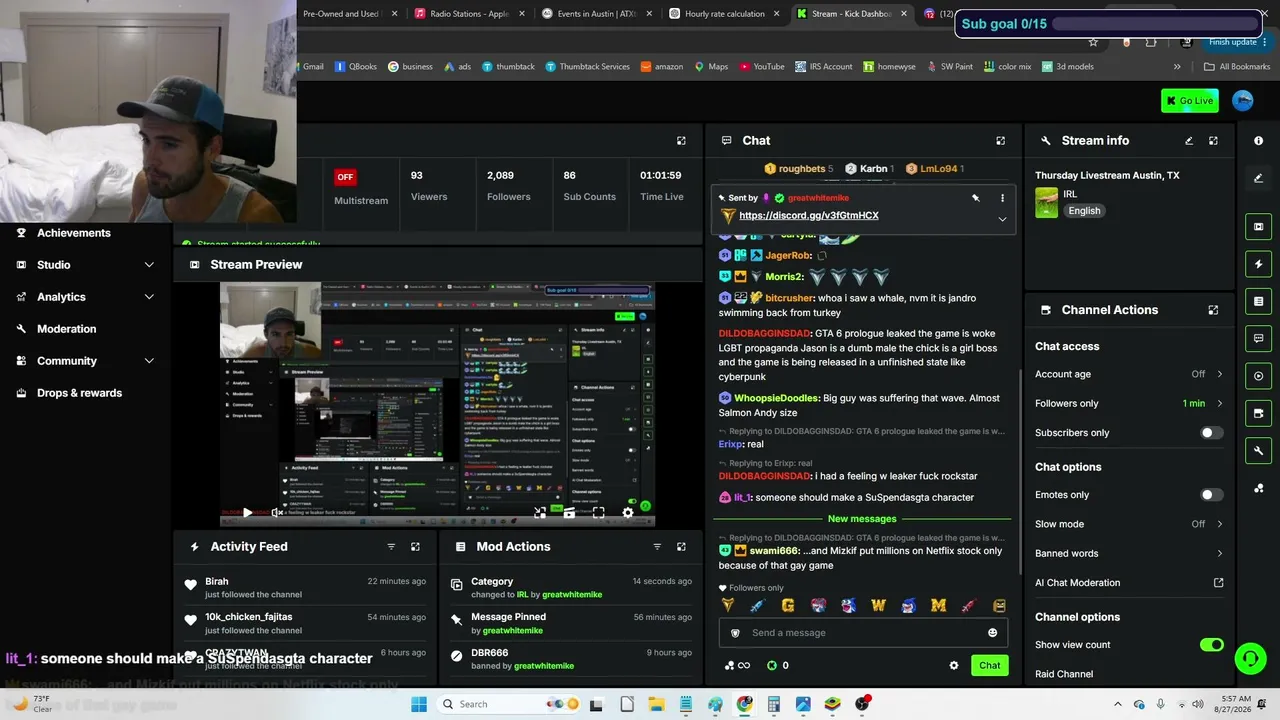Open the profile avatar menu

1243,100
